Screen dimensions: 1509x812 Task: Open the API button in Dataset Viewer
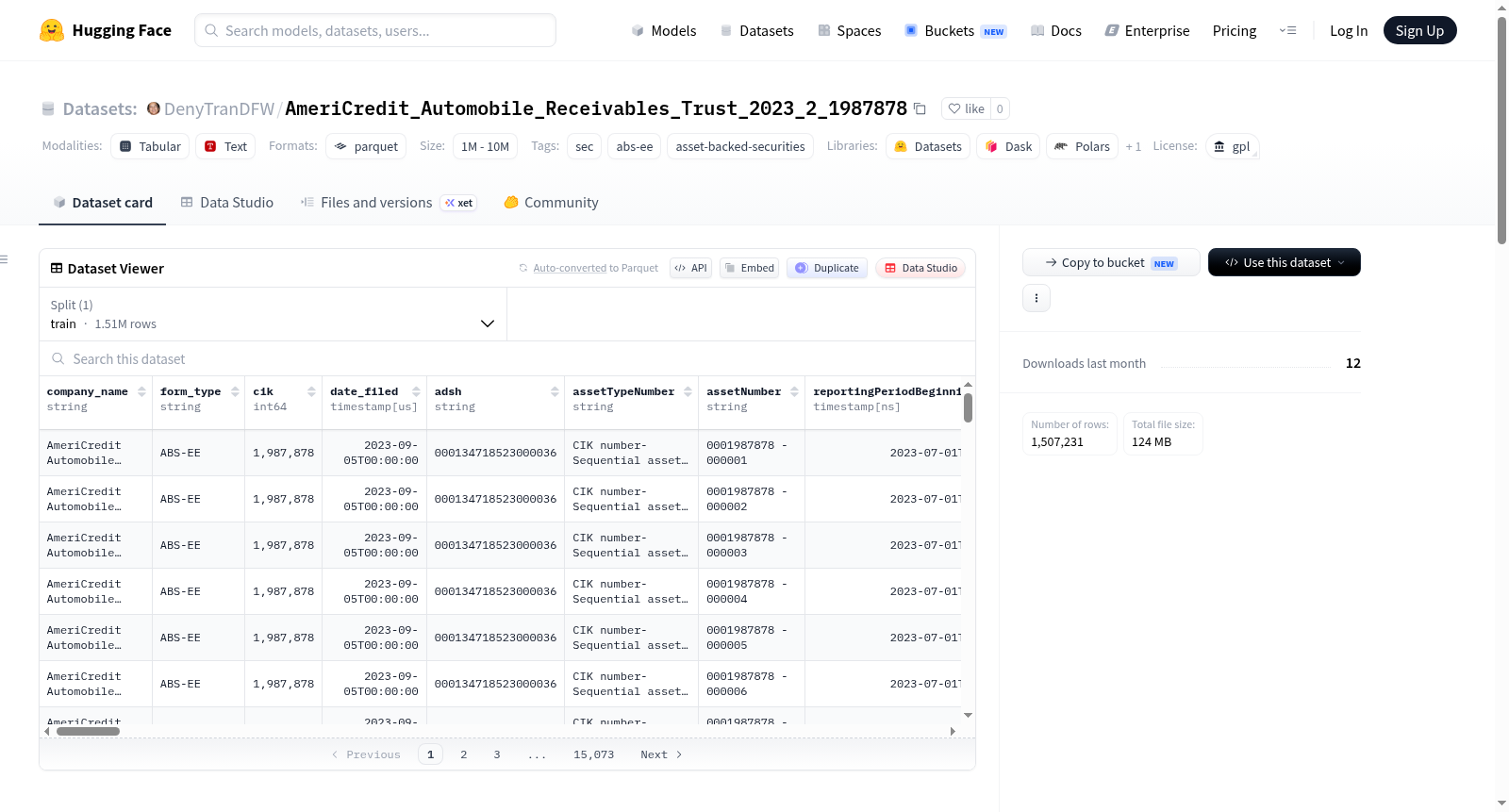pyautogui.click(x=690, y=268)
